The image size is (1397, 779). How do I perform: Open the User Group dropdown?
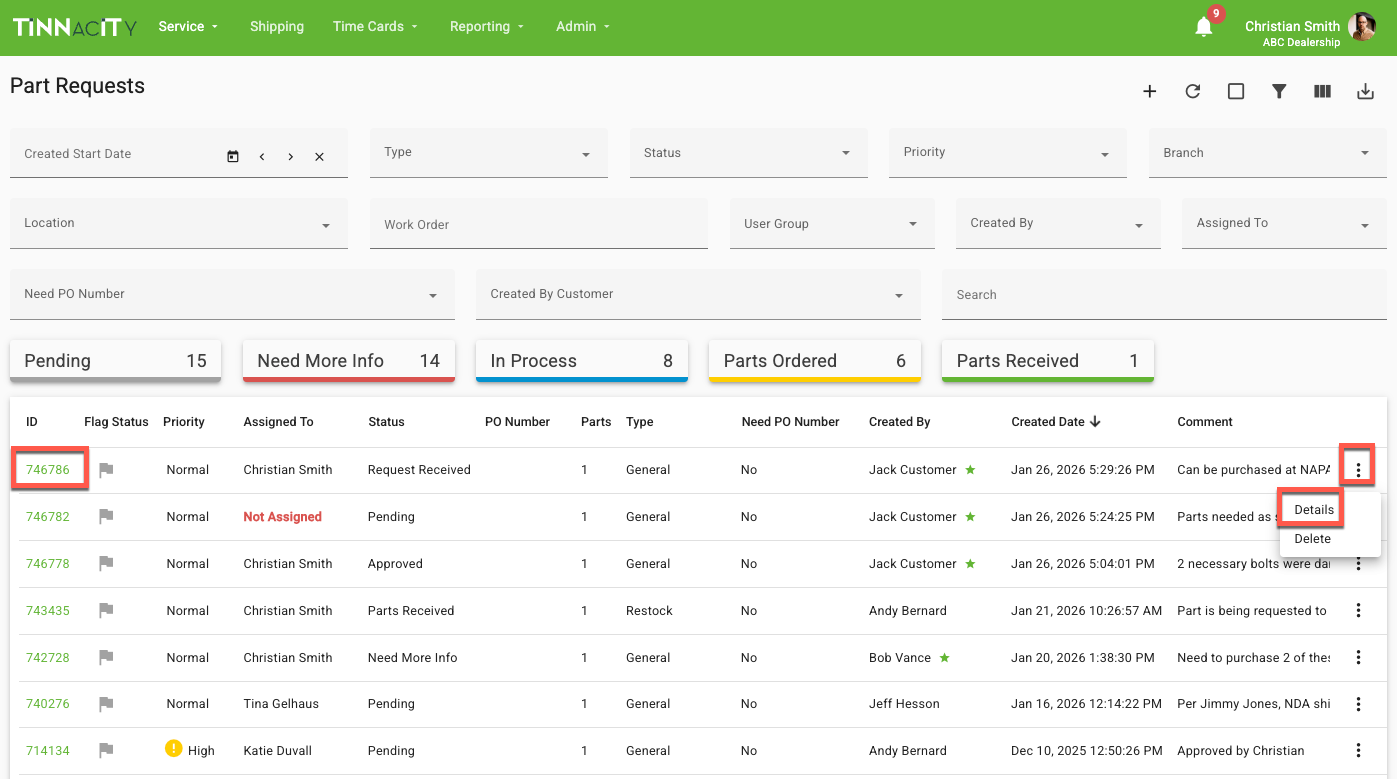tap(832, 223)
